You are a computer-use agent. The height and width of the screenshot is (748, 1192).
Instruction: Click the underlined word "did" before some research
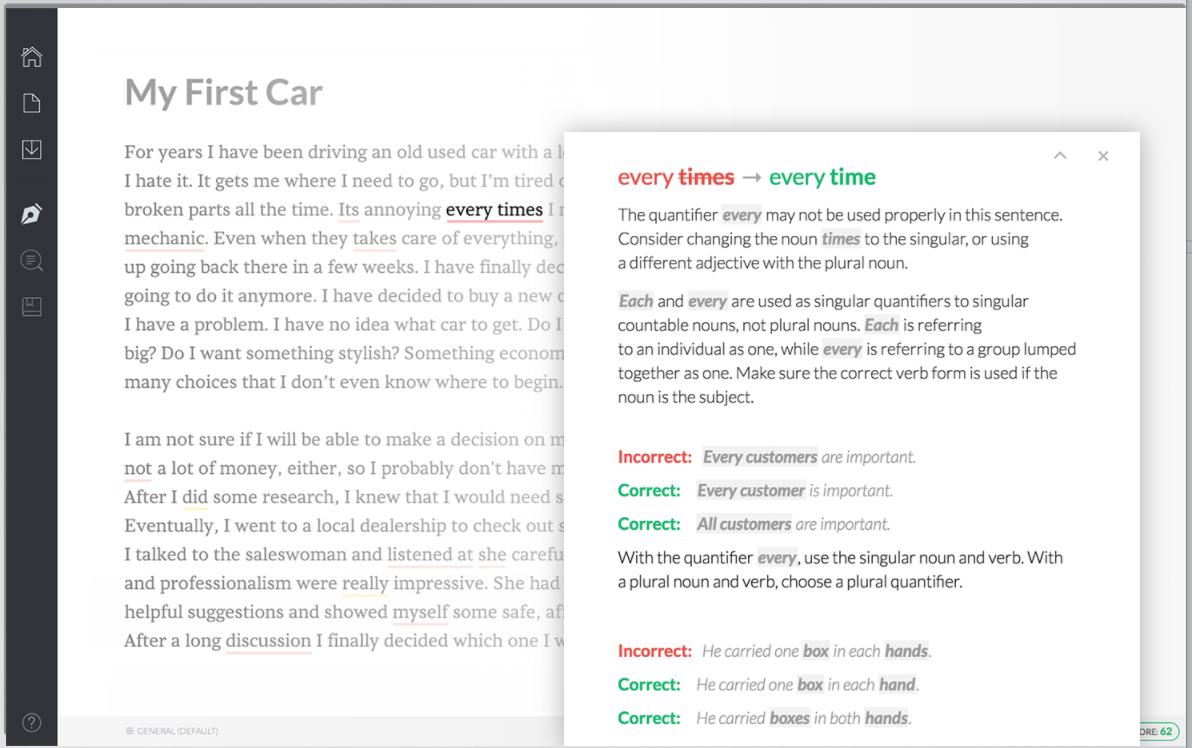[195, 497]
